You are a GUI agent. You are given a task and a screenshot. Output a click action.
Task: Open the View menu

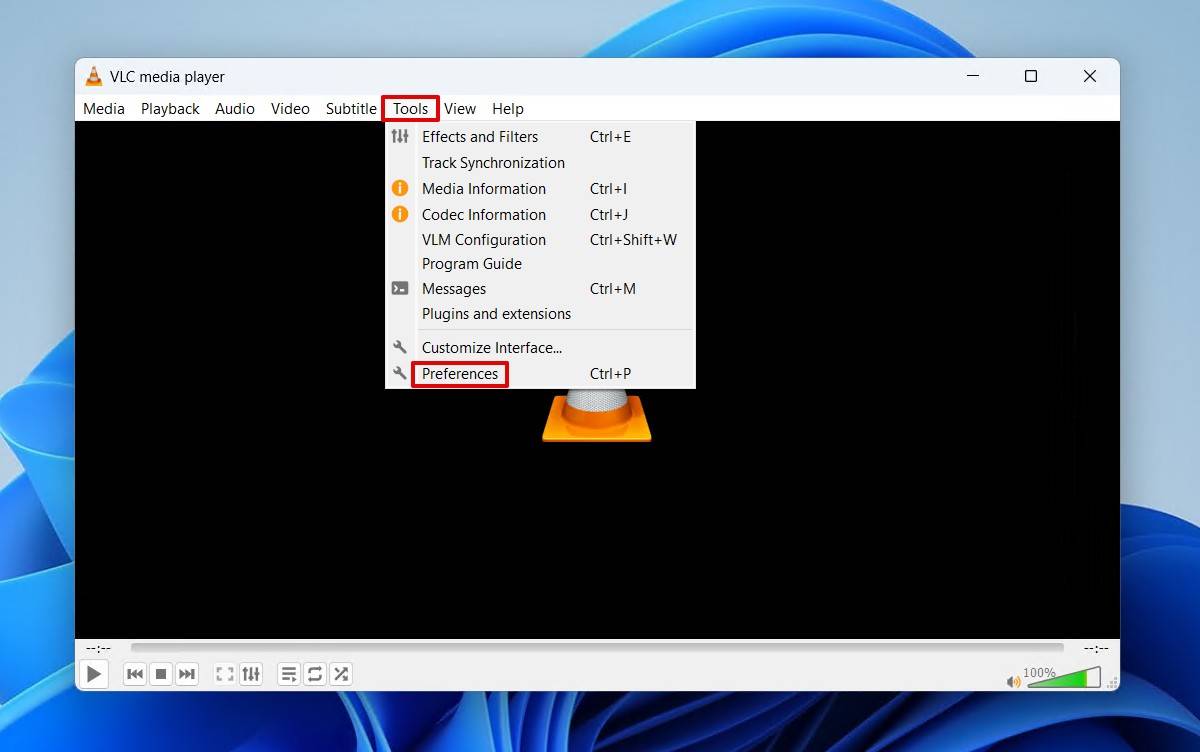[x=460, y=109]
